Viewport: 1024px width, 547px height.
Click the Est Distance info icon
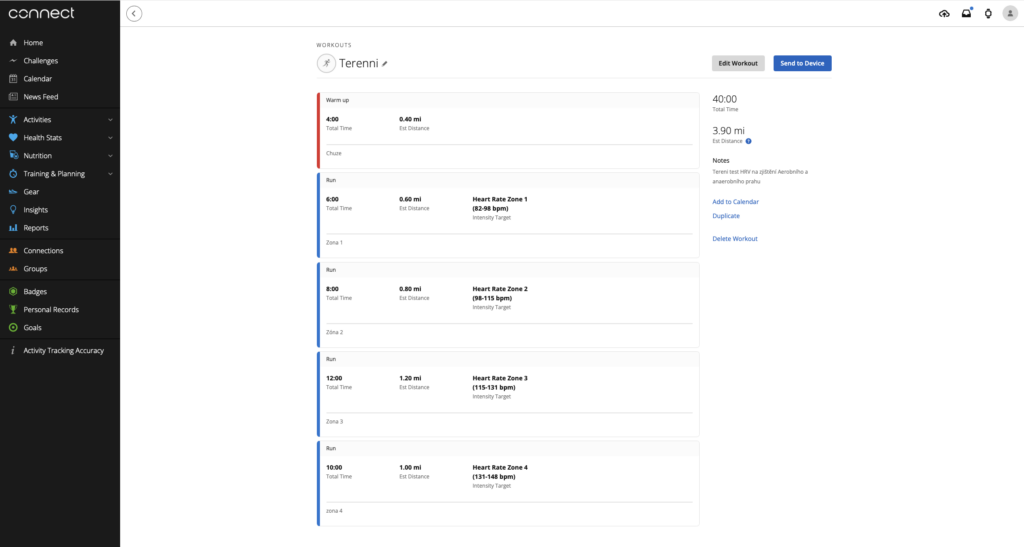tap(749, 141)
